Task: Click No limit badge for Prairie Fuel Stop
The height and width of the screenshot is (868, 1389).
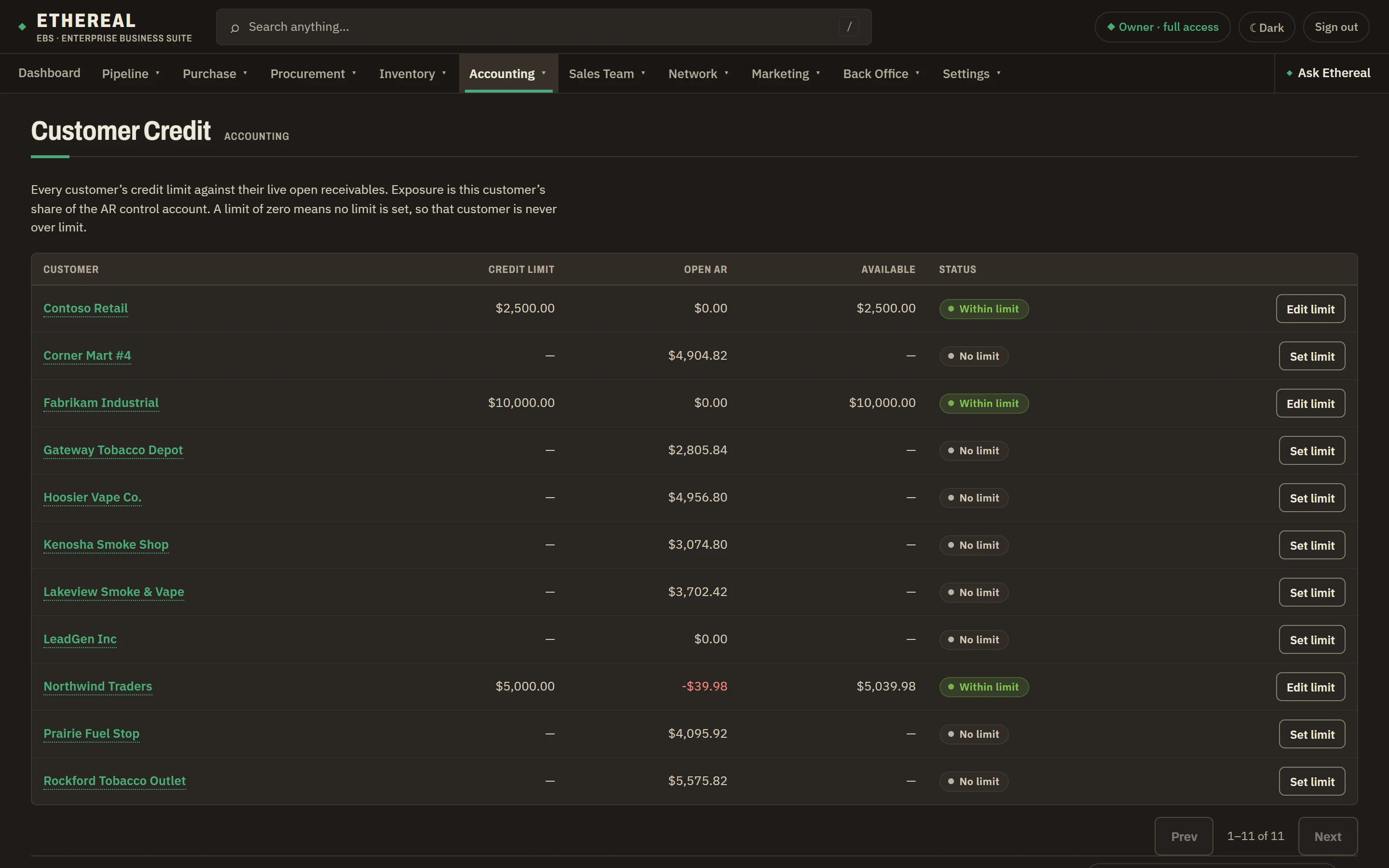Action: 973,734
